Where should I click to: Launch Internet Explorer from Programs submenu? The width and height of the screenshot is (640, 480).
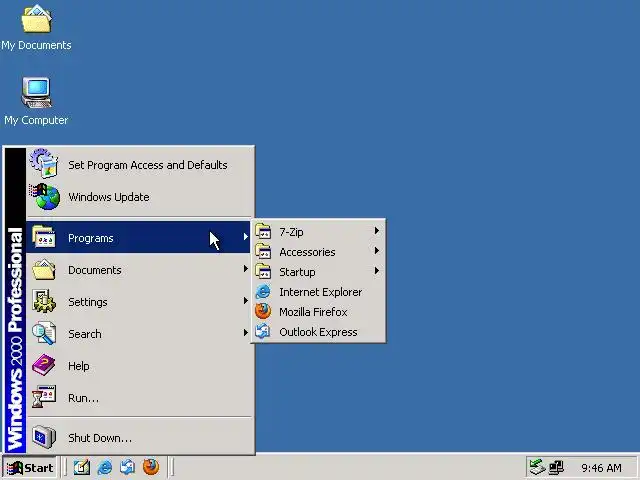(x=319, y=292)
